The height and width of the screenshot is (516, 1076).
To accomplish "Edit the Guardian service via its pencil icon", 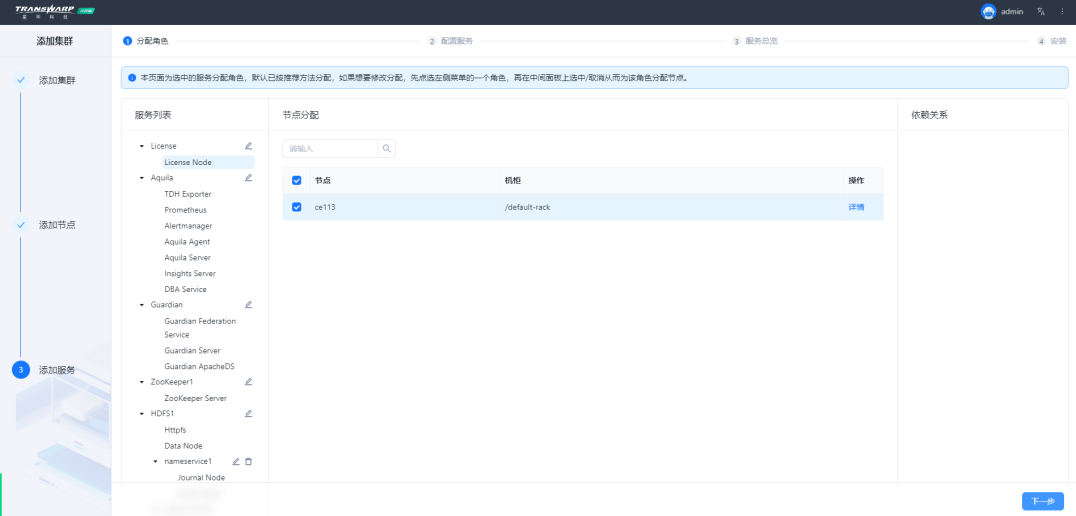I will pyautogui.click(x=248, y=304).
